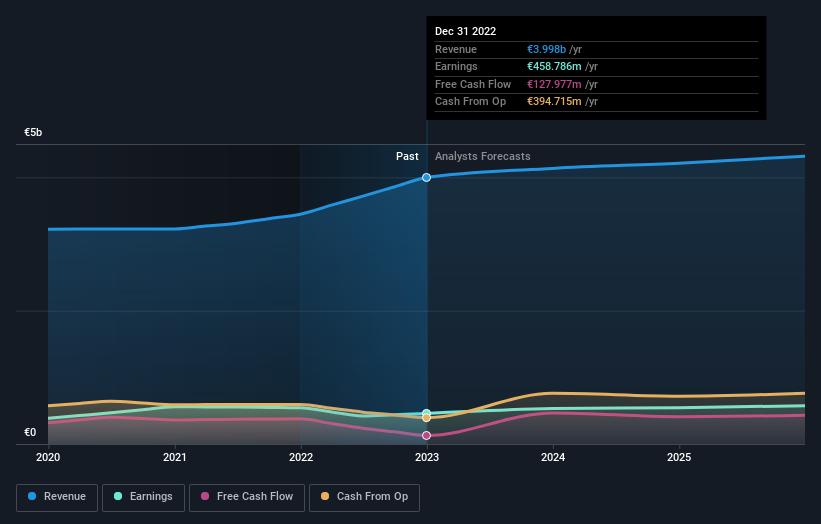Click the 2020 x-axis label
Viewport: 821px width, 524px height.
click(x=48, y=458)
